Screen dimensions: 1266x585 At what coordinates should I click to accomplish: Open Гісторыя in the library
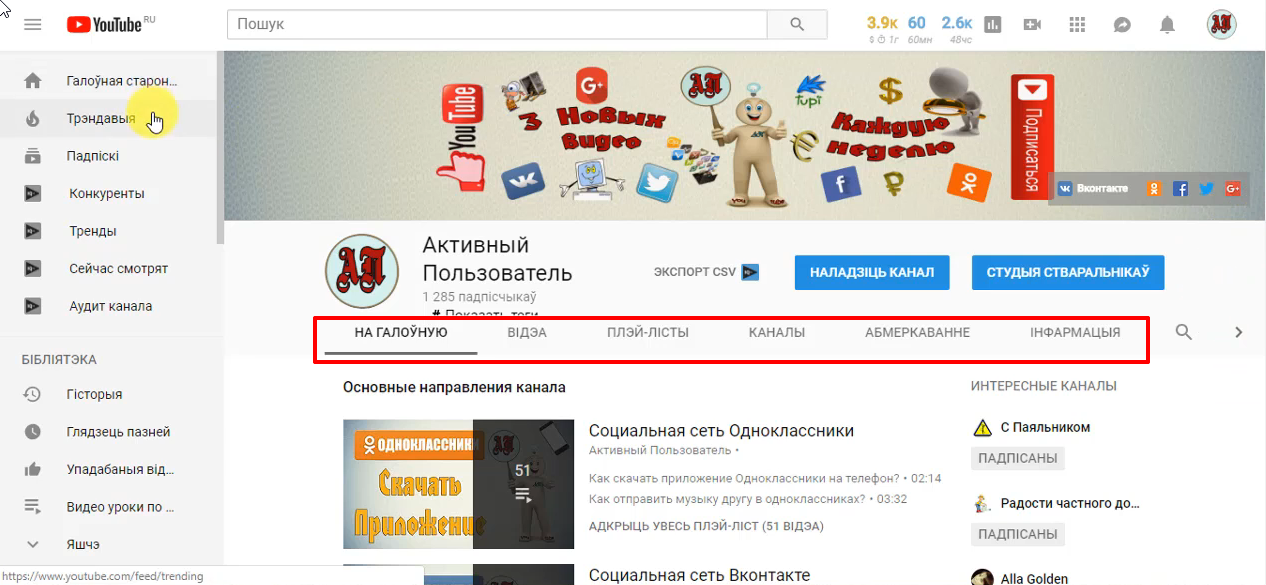(x=108, y=395)
